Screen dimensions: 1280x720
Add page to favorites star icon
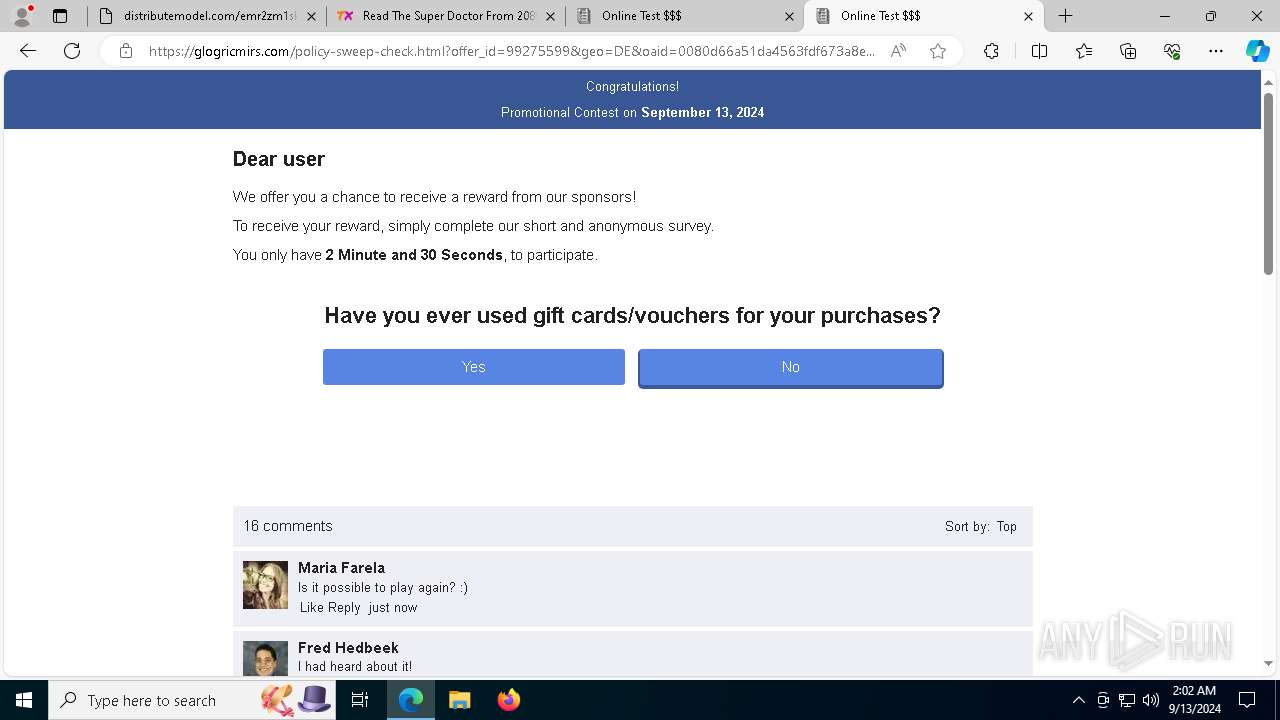[938, 51]
